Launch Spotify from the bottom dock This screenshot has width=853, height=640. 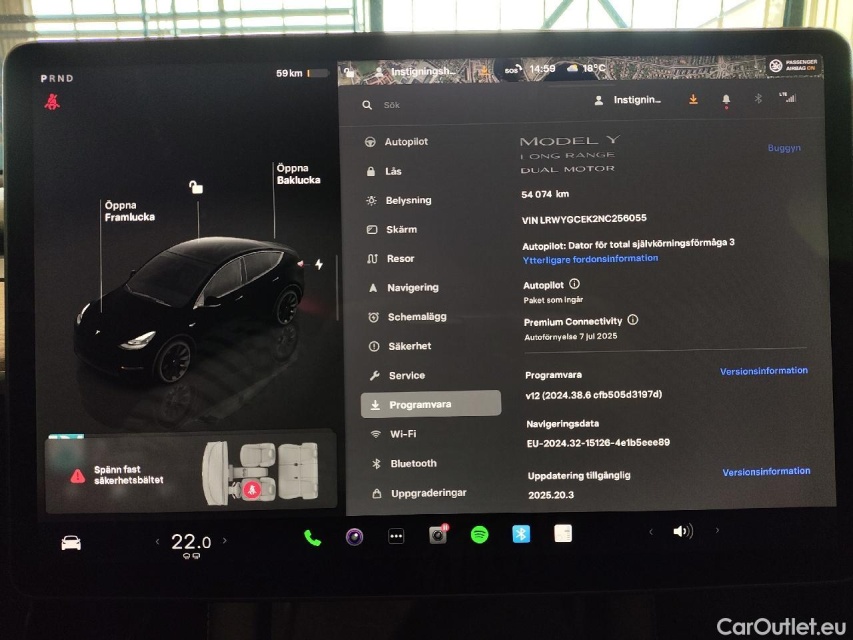(x=479, y=535)
